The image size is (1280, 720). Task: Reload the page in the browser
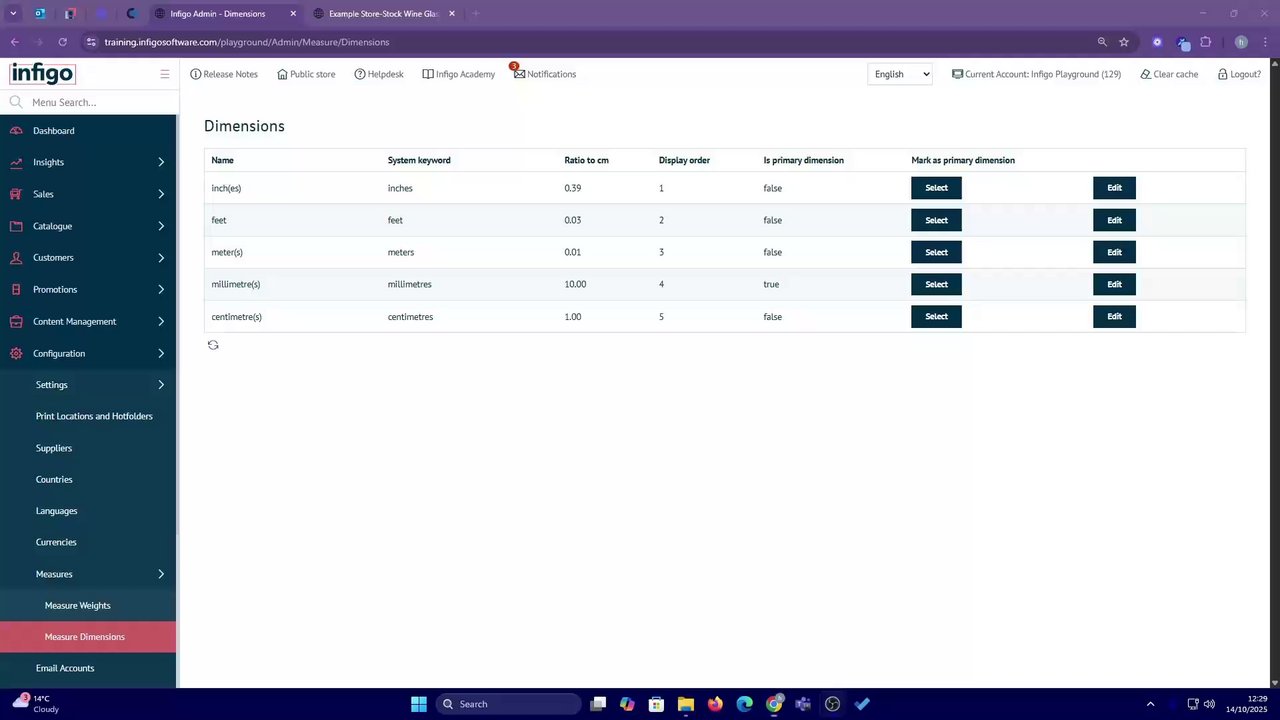[62, 42]
